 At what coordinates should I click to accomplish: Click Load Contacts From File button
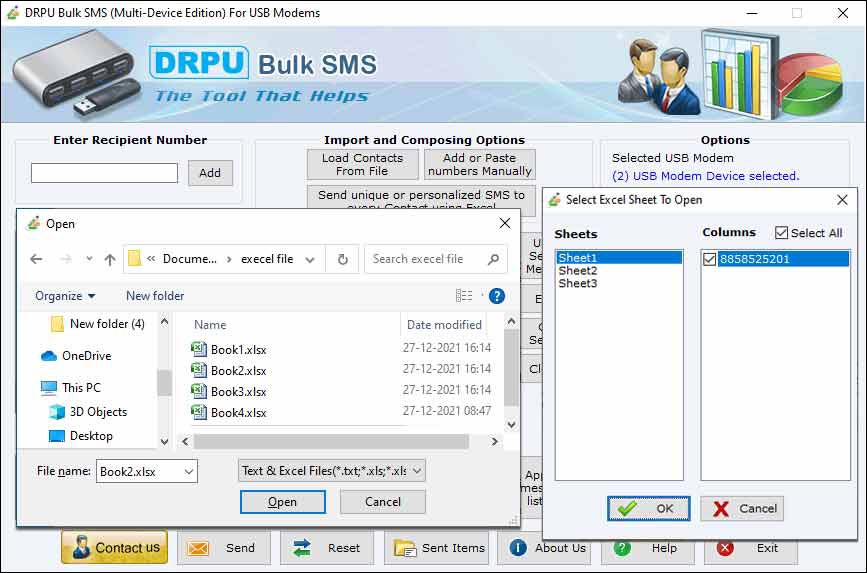pyautogui.click(x=362, y=164)
